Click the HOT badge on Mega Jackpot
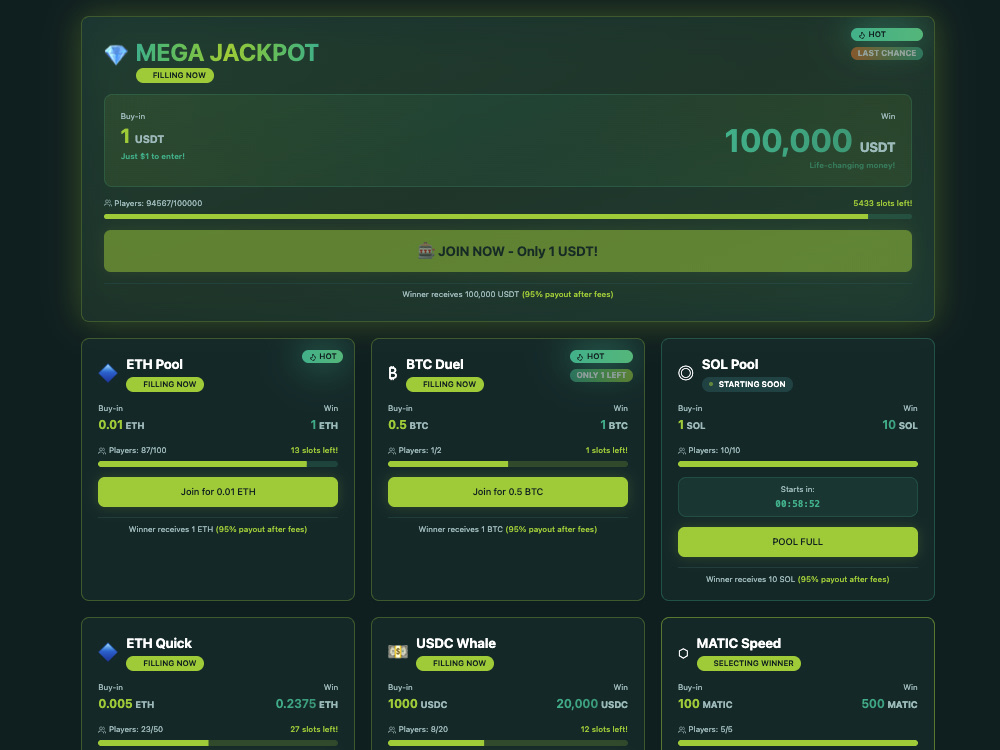 pos(886,34)
